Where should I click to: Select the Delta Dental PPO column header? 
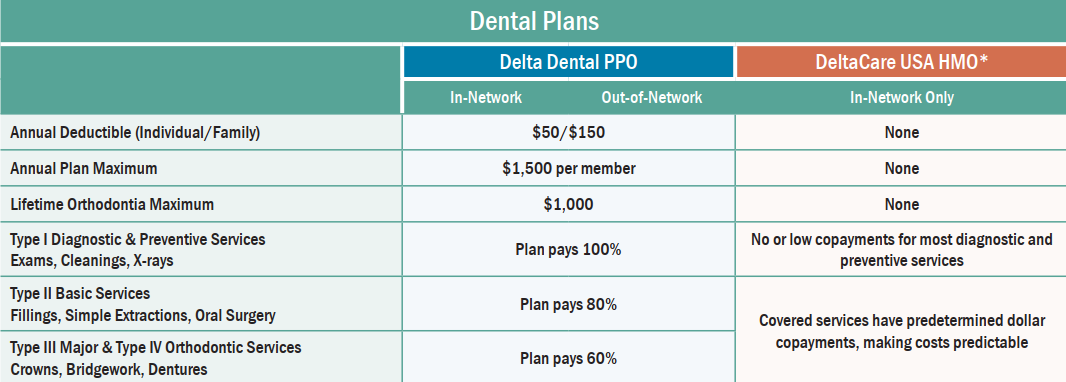[568, 62]
